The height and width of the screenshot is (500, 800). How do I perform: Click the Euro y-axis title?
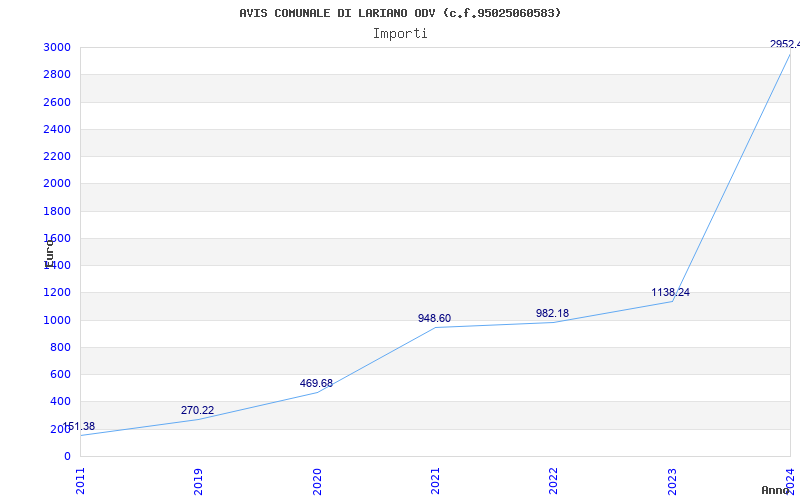tap(49, 253)
